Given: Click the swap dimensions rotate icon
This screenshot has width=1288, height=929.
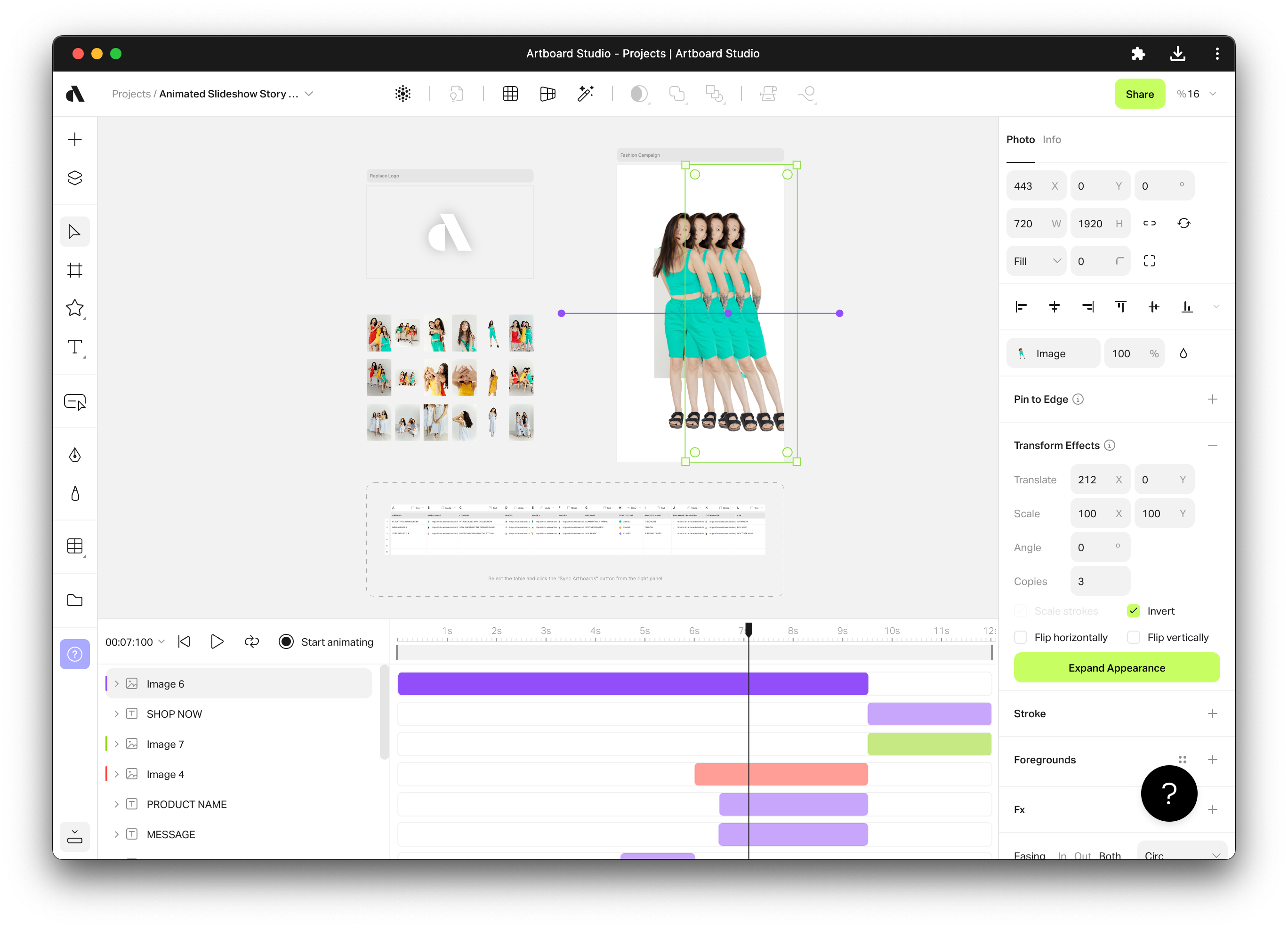Looking at the screenshot, I should point(1183,223).
